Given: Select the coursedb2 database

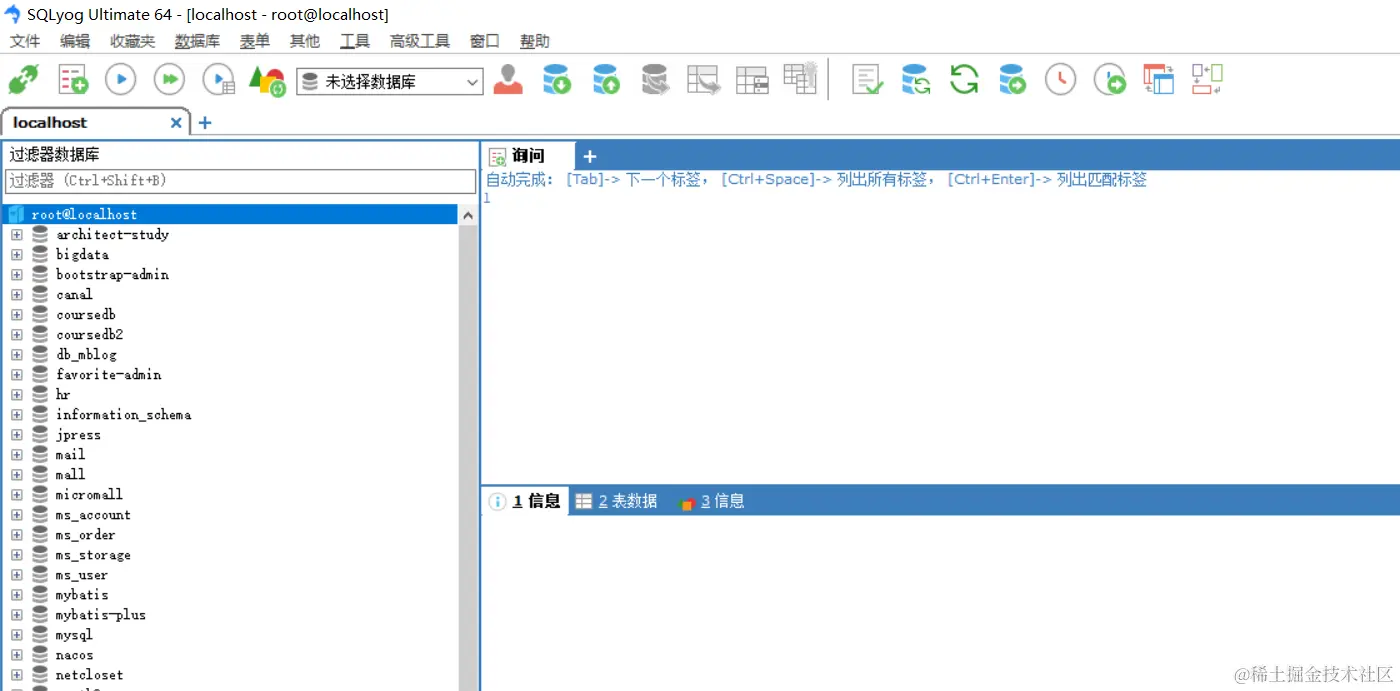Looking at the screenshot, I should pyautogui.click(x=89, y=334).
